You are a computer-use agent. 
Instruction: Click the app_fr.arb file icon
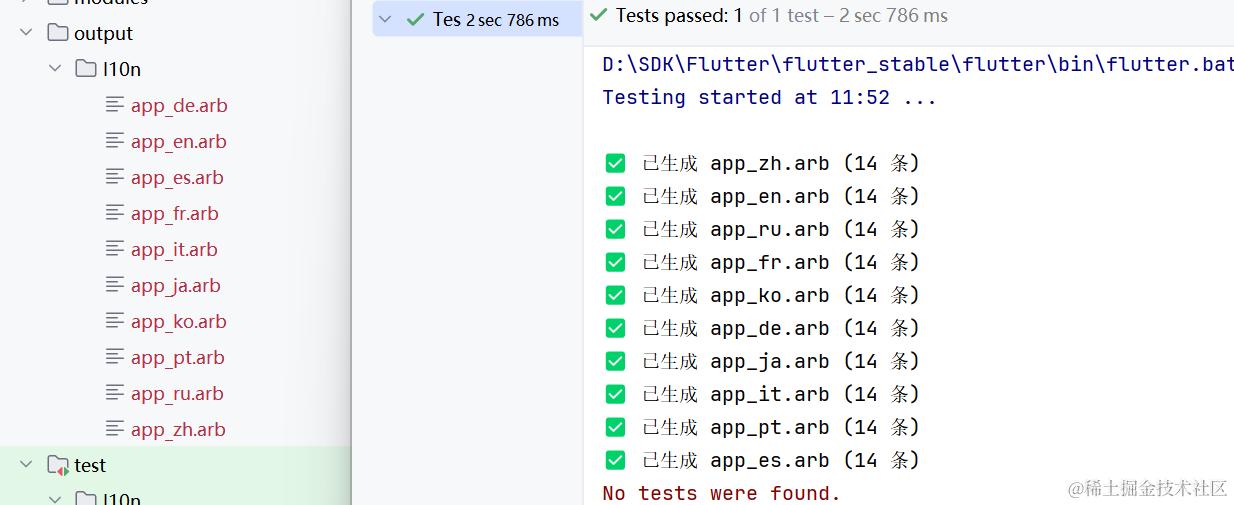115,213
